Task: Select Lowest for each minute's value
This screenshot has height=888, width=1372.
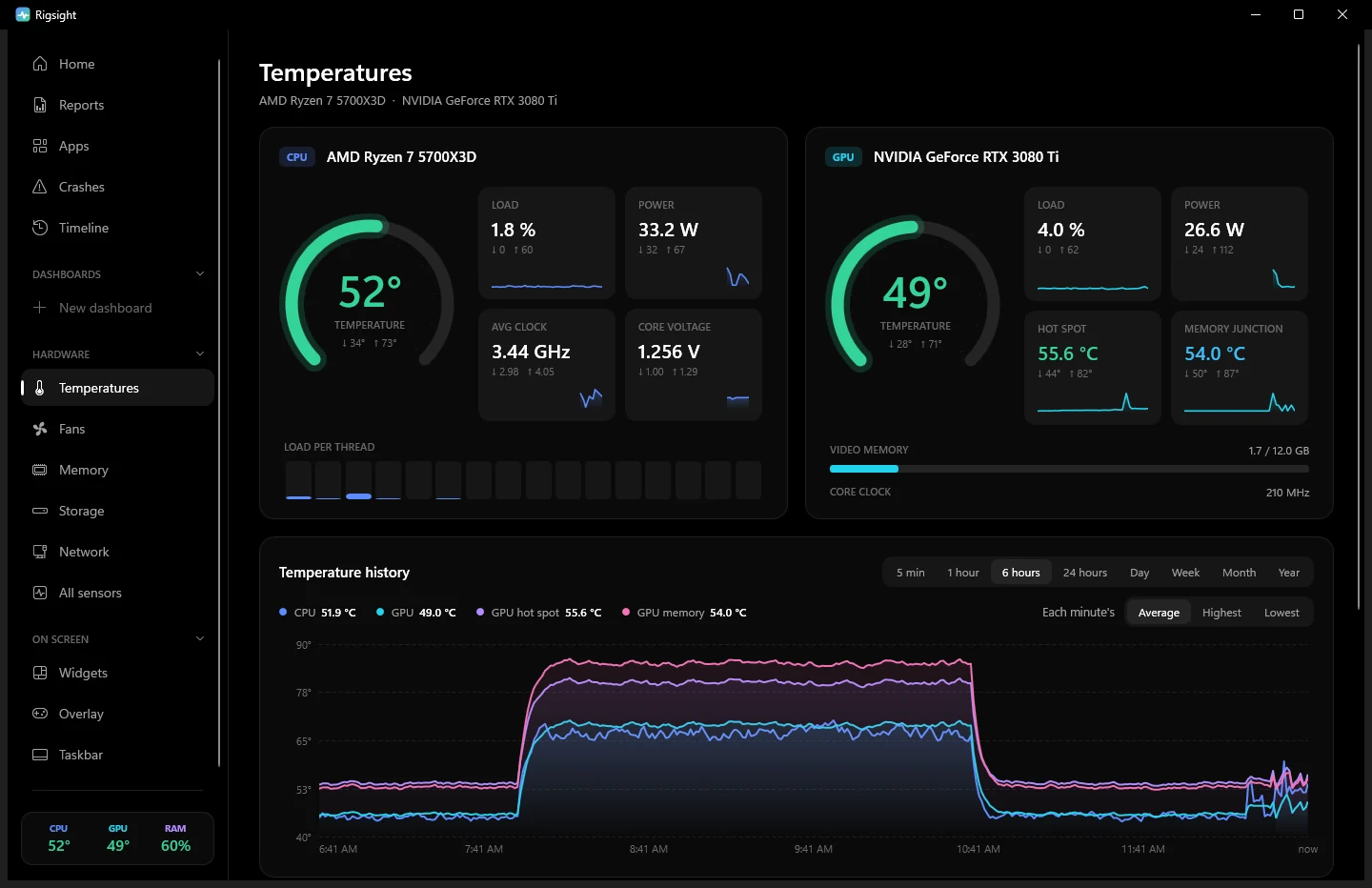Action: (x=1281, y=613)
